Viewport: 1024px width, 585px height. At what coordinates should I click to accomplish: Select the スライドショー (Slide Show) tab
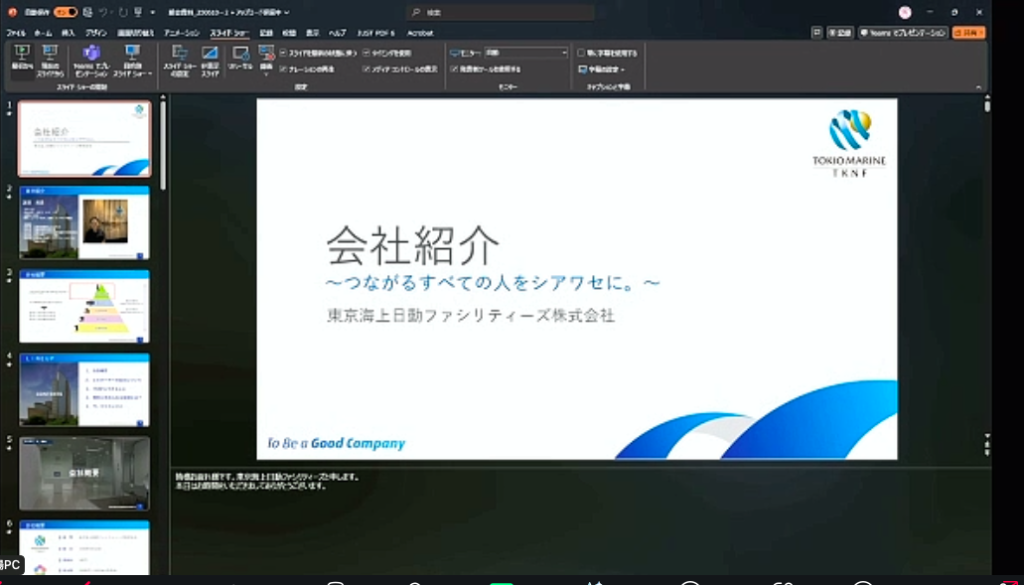point(230,33)
